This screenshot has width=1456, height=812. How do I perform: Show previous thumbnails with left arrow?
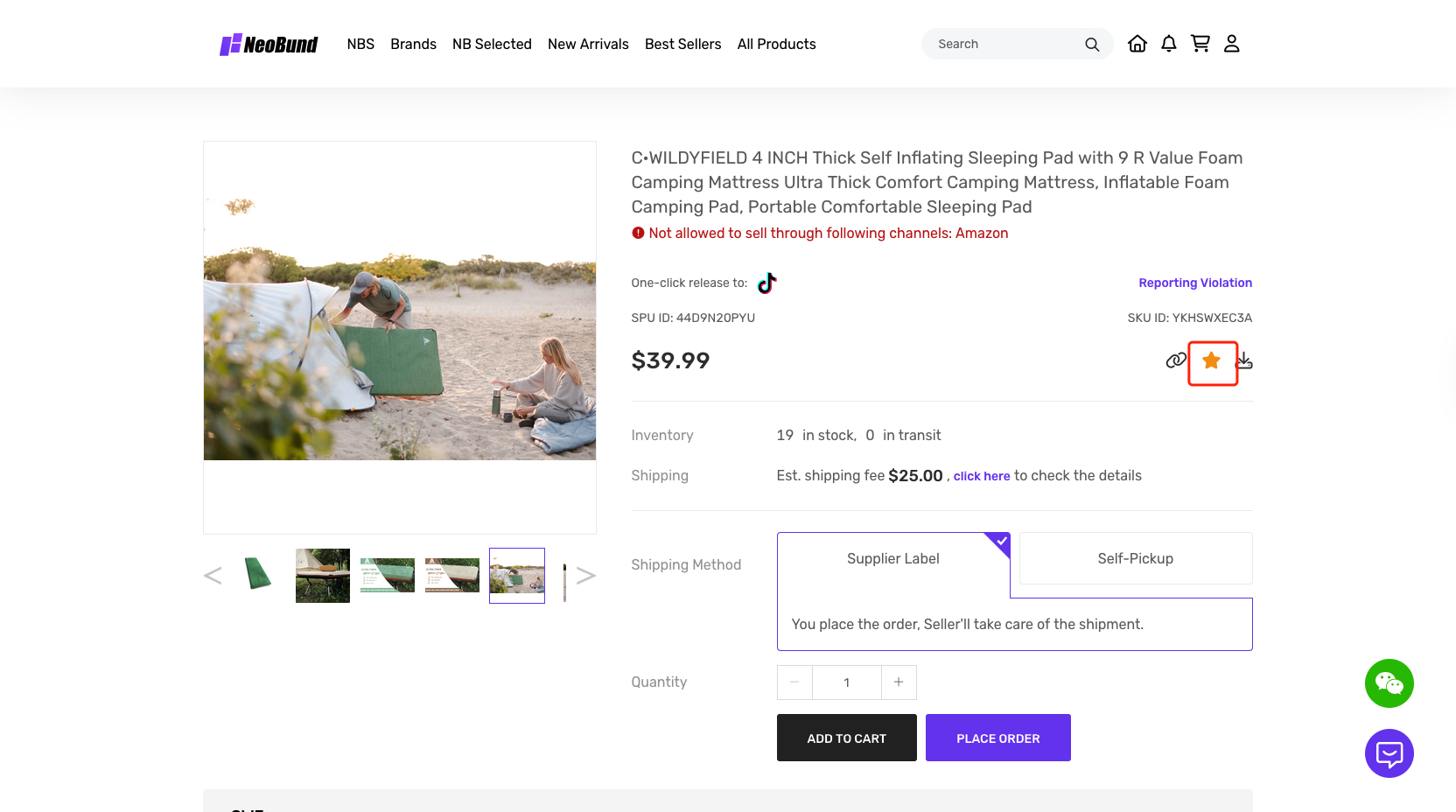213,575
